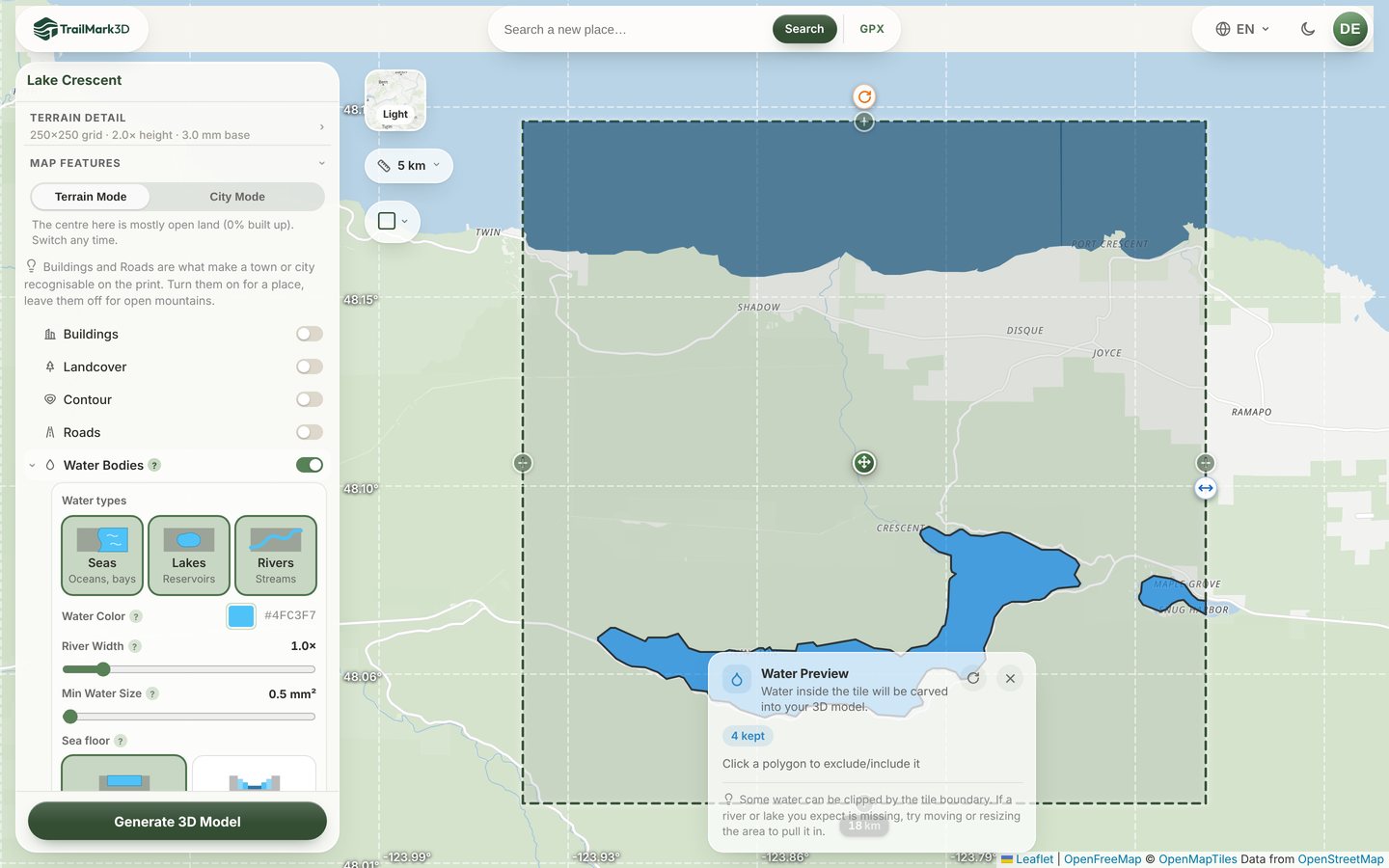Viewport: 1389px width, 868px height.
Task: Open the OpenStreetMap attribution link
Action: click(x=1341, y=858)
